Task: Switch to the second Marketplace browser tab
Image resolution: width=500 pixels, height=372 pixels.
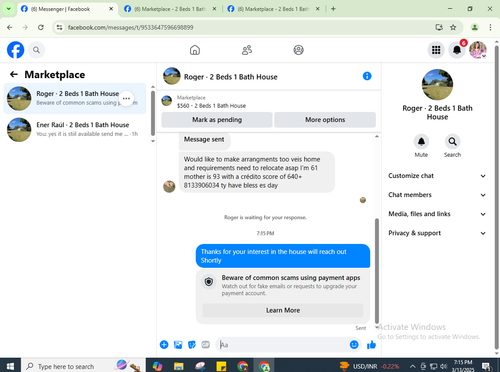Action: (170, 9)
